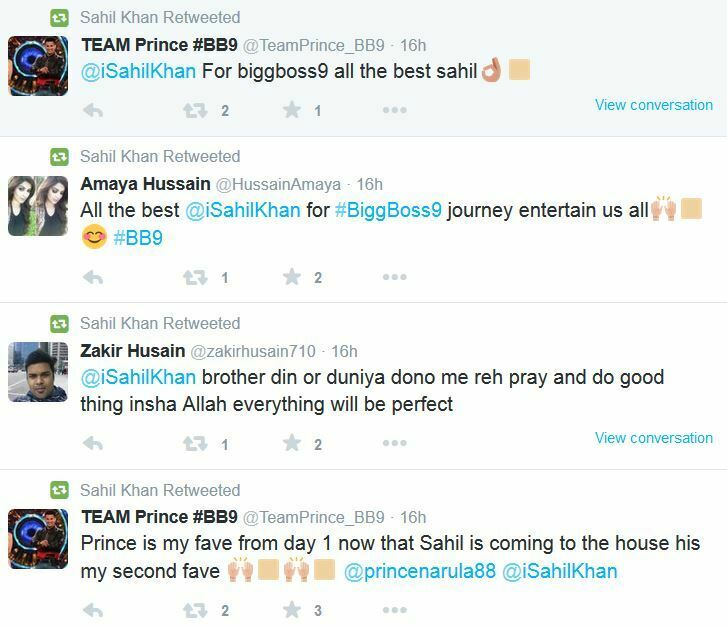Retweet the first TEAM Prince tweet
The height and width of the screenshot is (628, 727).
pos(195,110)
